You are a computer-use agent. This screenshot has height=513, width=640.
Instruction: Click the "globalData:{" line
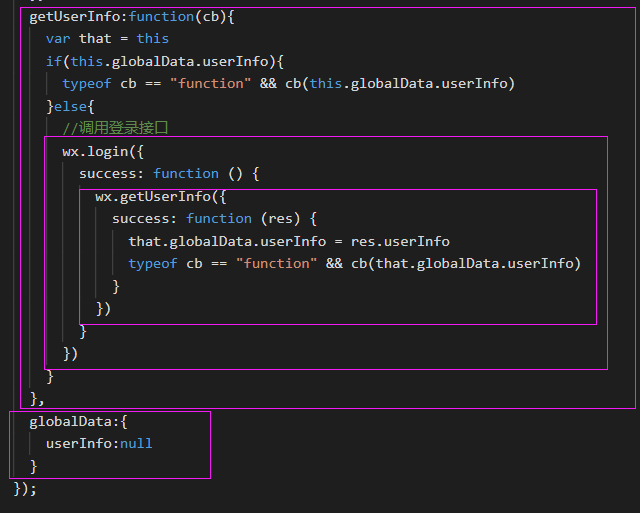coord(78,422)
